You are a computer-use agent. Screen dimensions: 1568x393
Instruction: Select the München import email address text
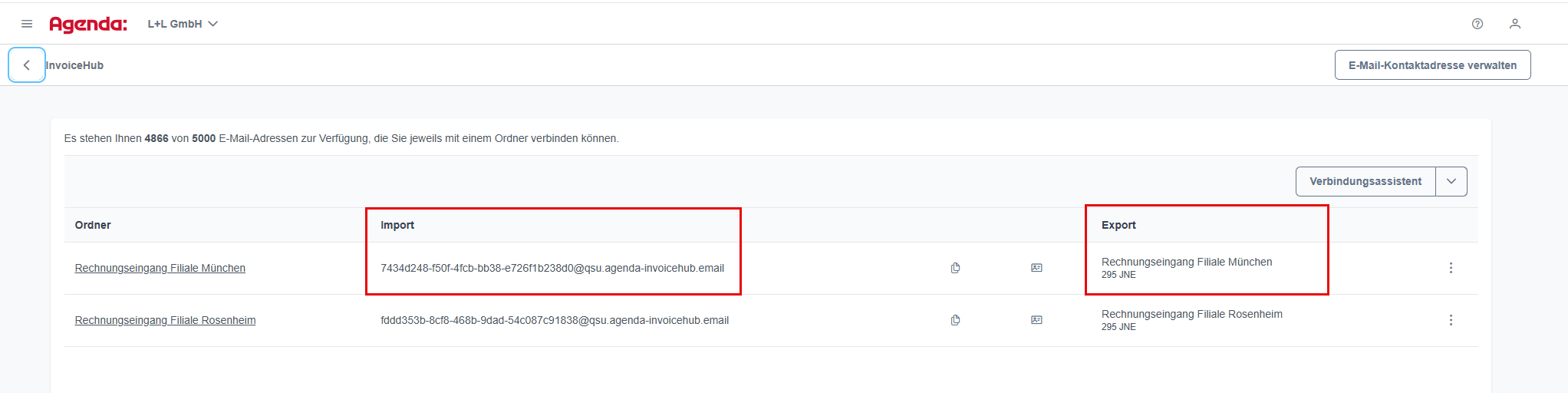pos(552,268)
